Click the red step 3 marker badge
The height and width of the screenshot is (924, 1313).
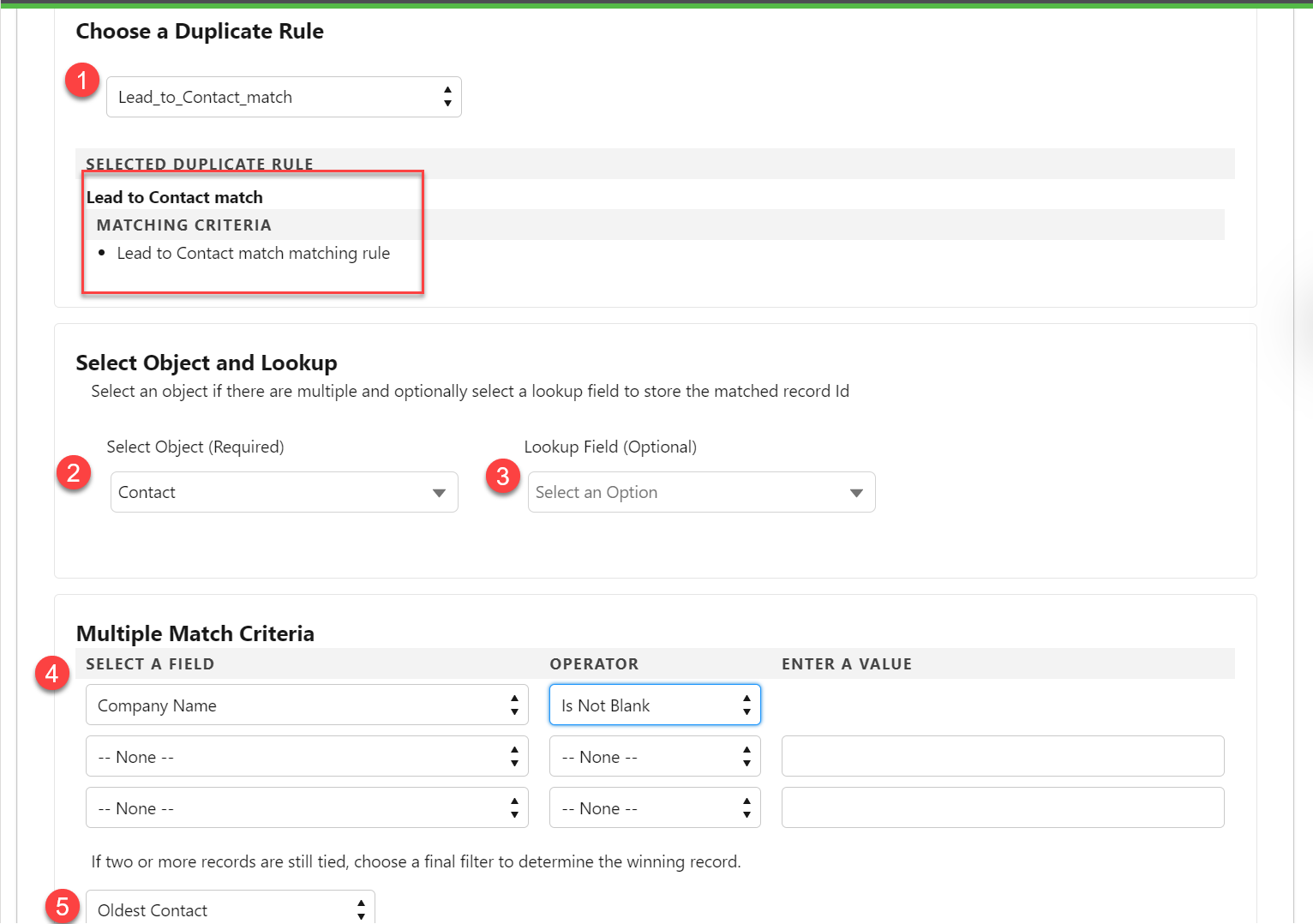tap(503, 476)
